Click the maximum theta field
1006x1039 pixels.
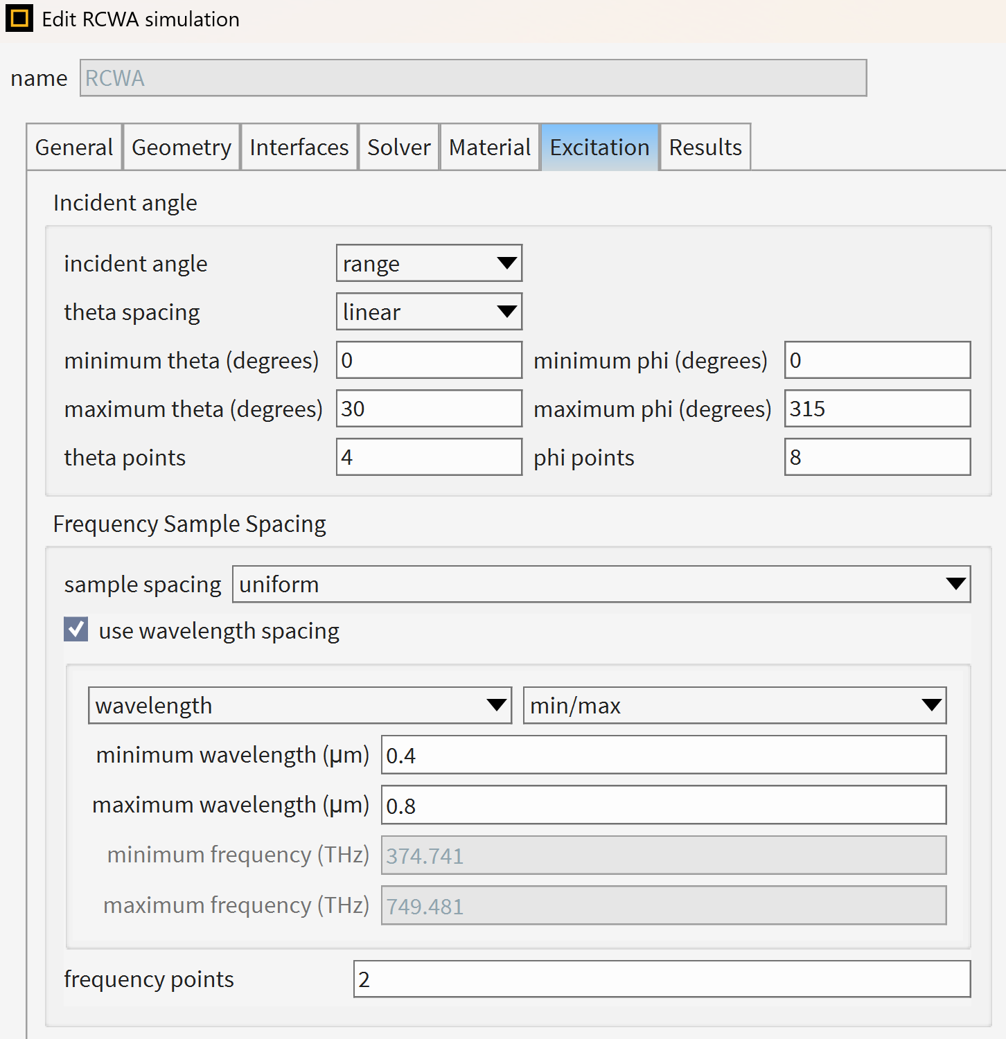[x=429, y=408]
